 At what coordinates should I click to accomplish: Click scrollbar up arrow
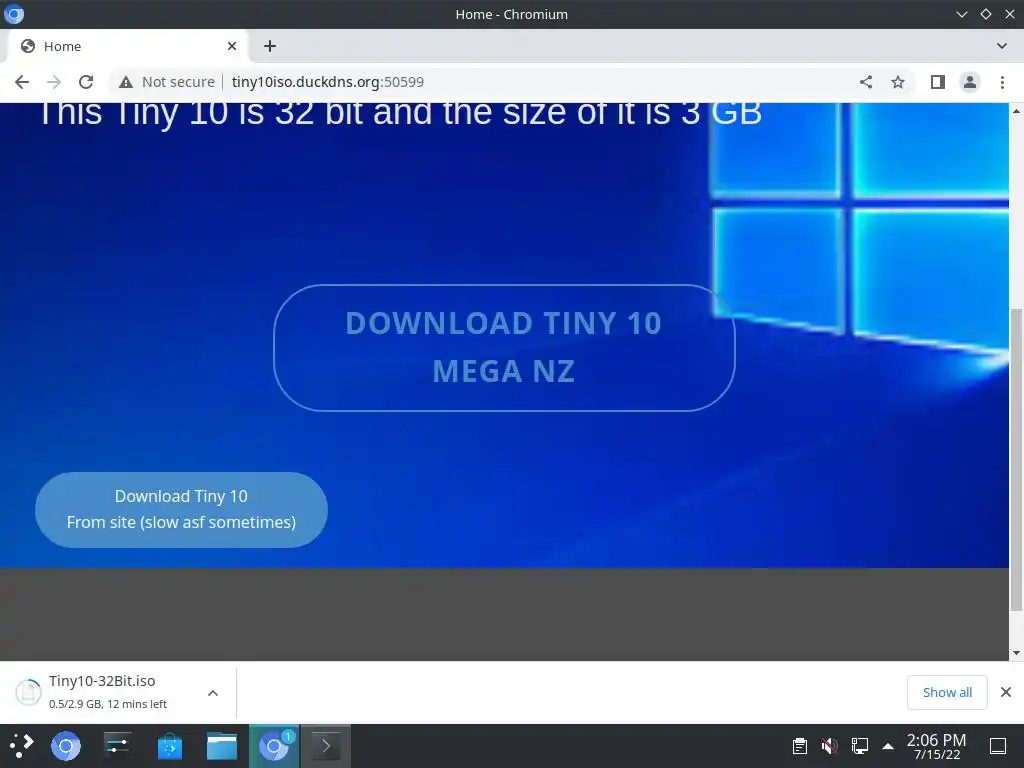point(1016,111)
